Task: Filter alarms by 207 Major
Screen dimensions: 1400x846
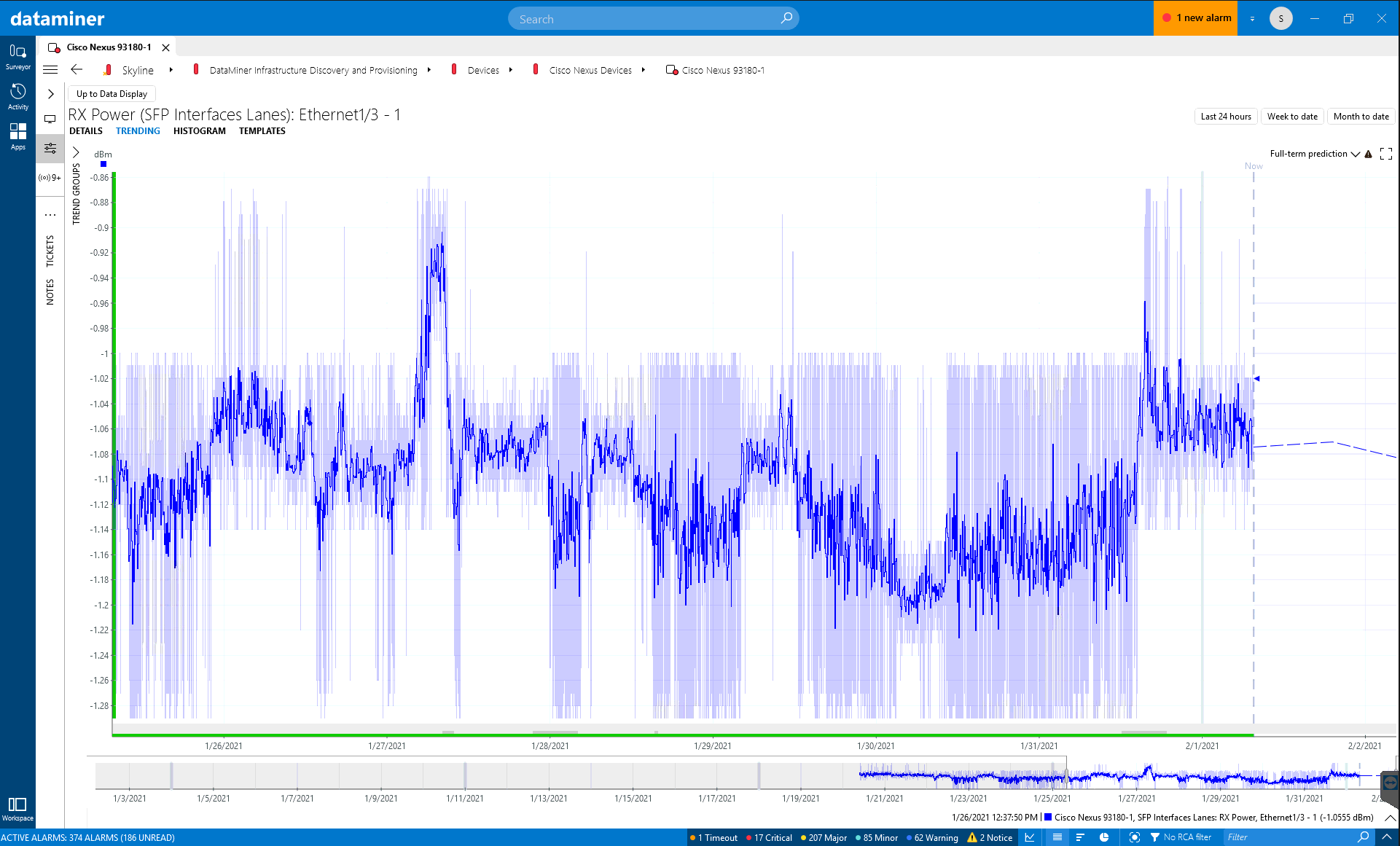Action: 824,837
